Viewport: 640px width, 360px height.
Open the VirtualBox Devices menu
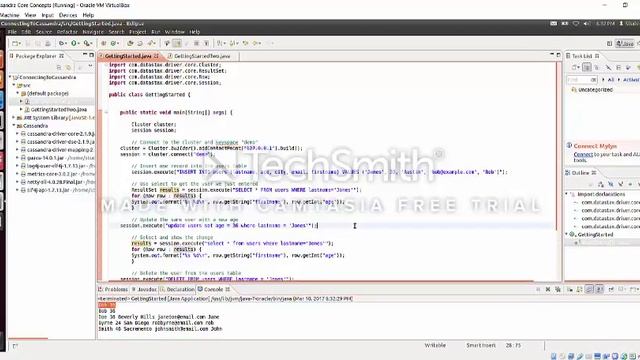[x=68, y=15]
